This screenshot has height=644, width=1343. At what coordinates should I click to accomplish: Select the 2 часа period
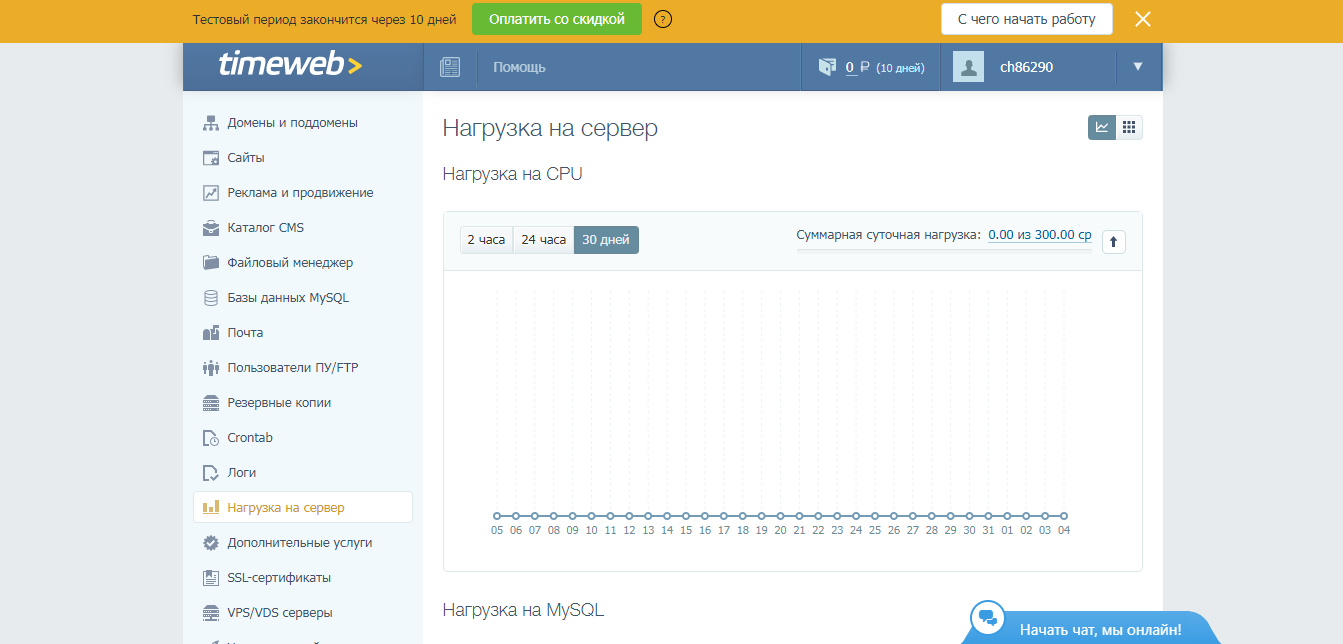pos(486,240)
